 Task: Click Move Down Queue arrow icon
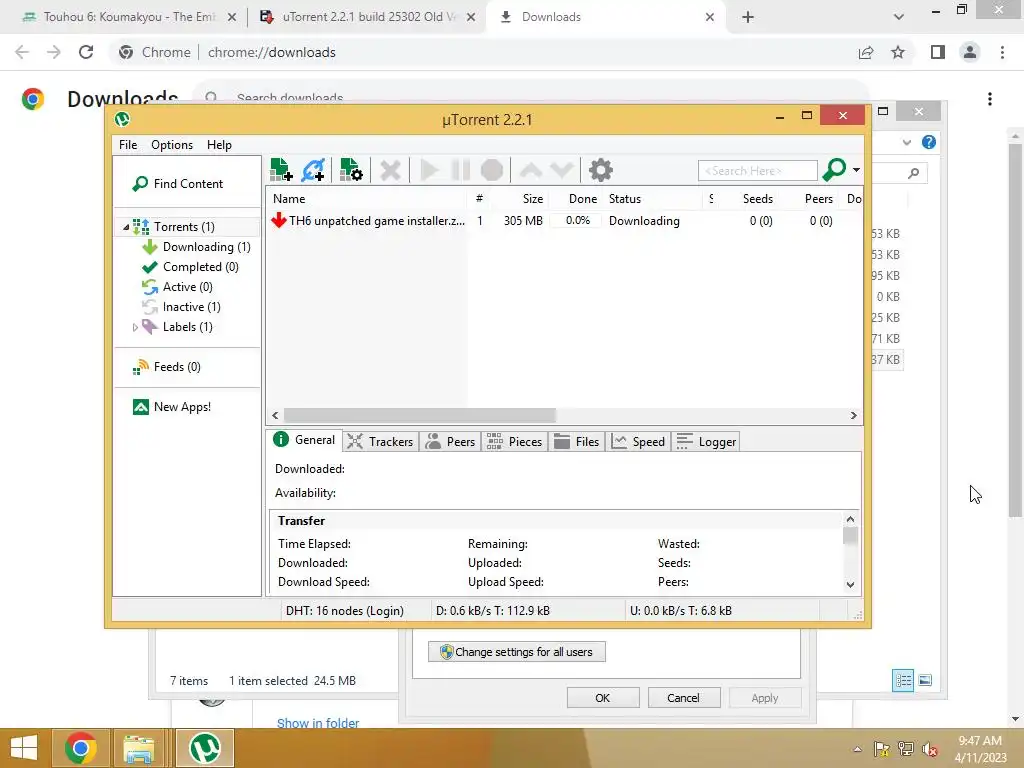(x=562, y=170)
